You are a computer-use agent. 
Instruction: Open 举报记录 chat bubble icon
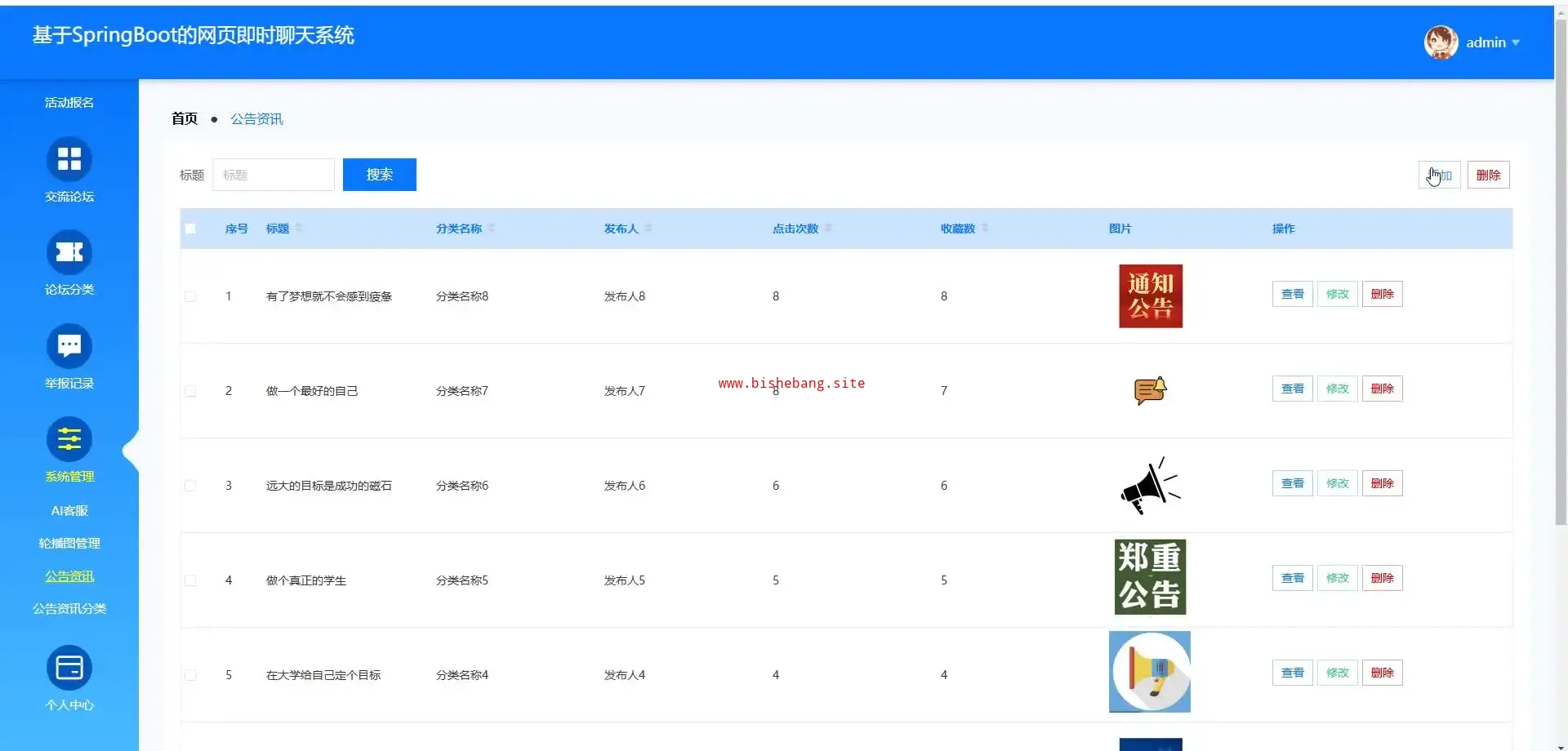(69, 346)
